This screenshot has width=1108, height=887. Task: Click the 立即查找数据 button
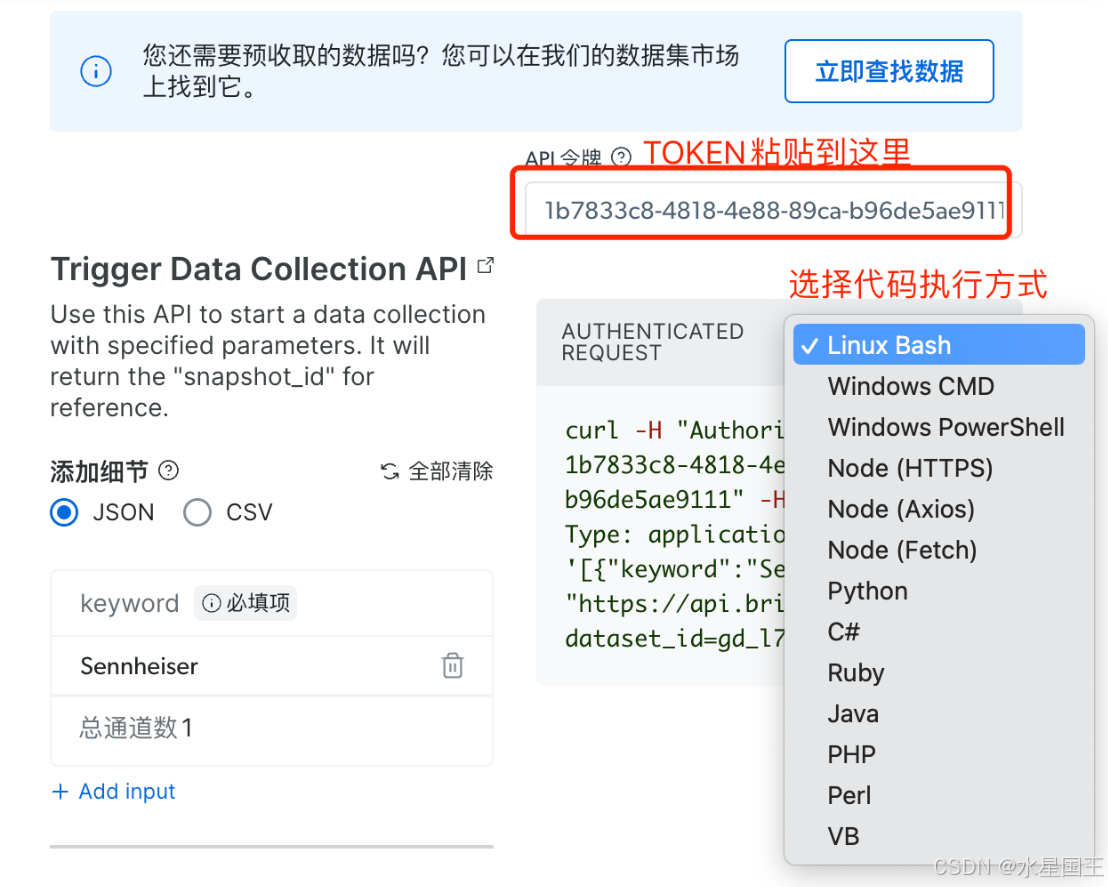[x=889, y=71]
